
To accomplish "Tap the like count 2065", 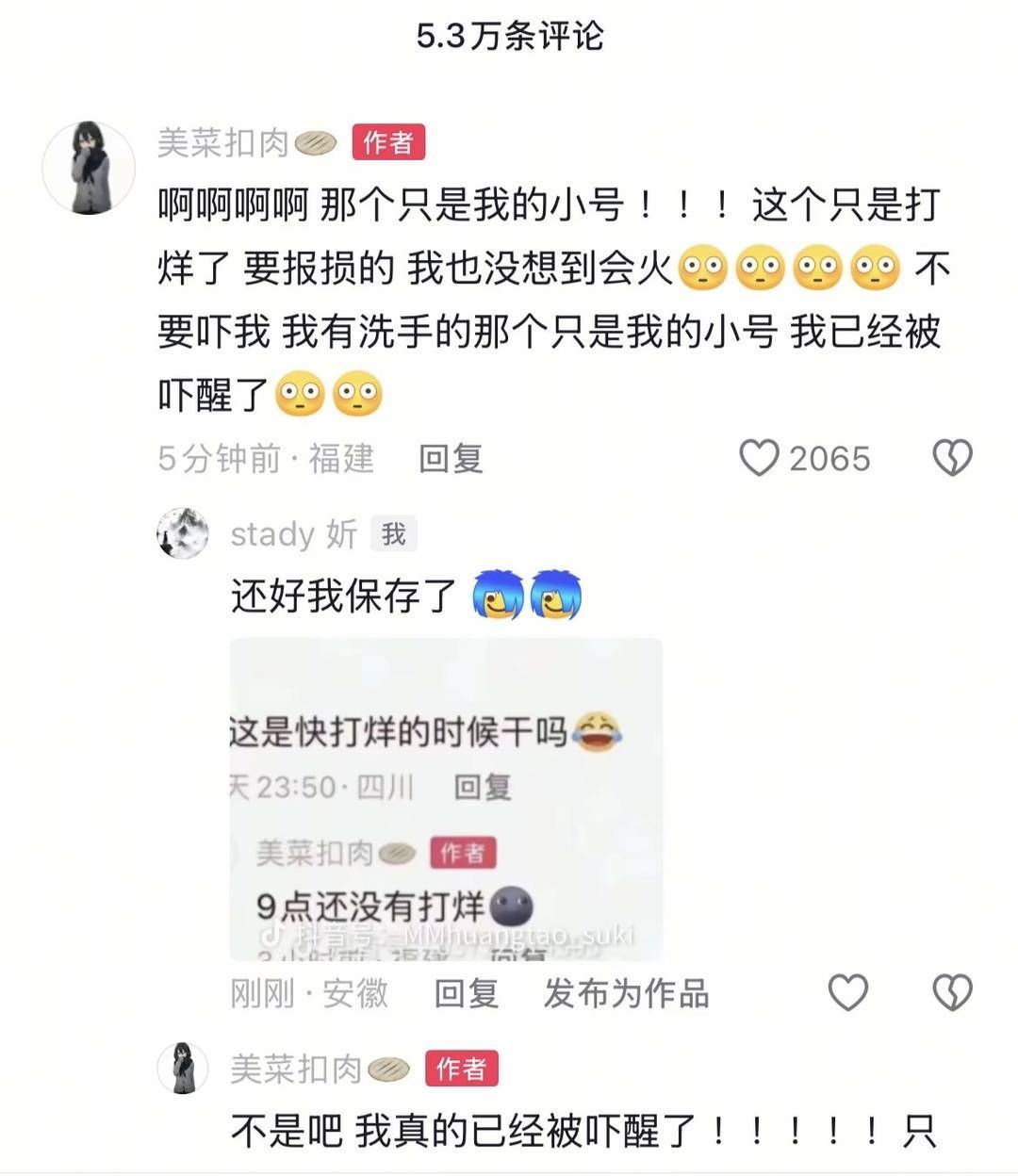I will (829, 459).
